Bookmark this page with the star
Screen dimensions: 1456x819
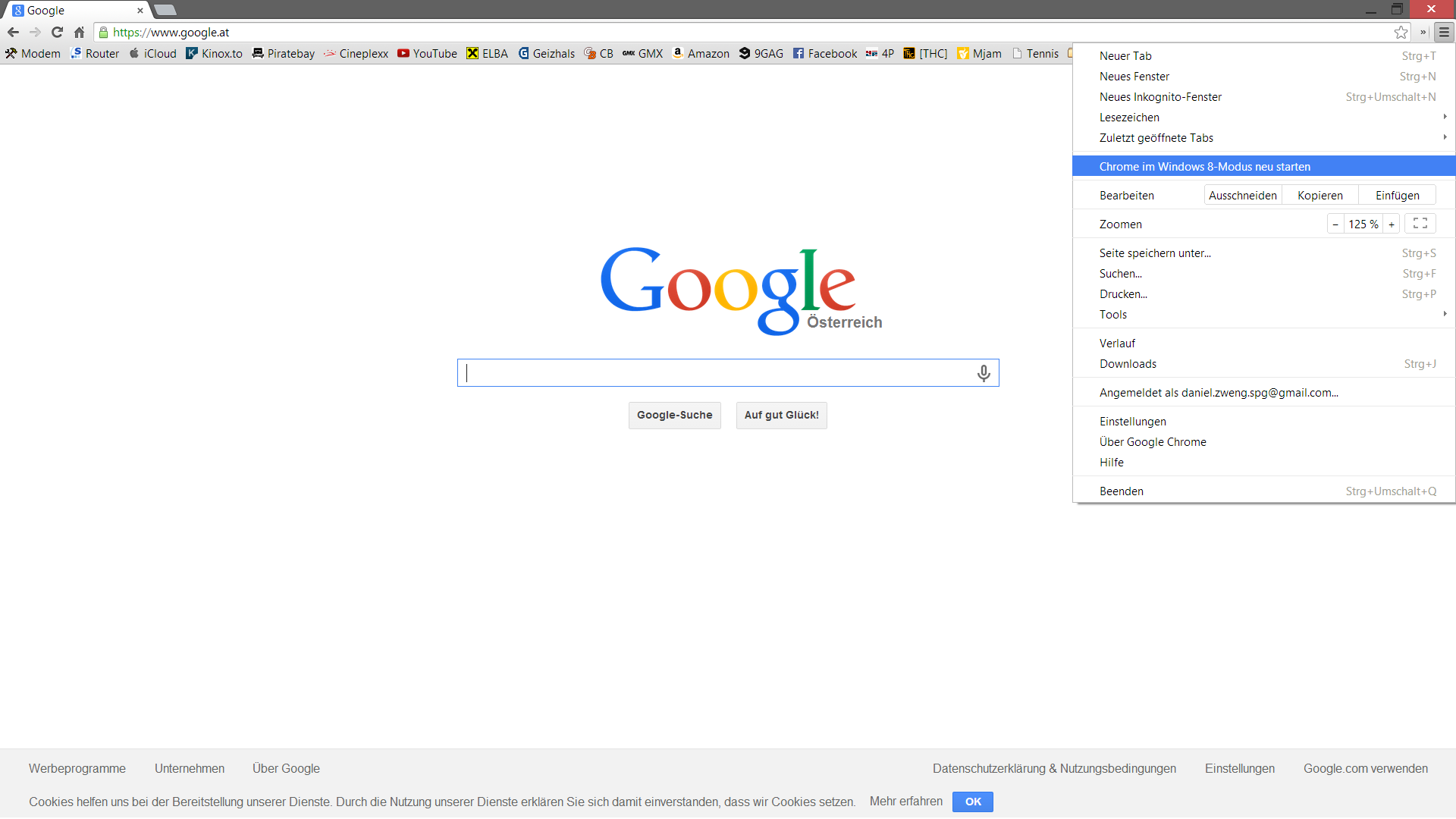(x=1401, y=32)
